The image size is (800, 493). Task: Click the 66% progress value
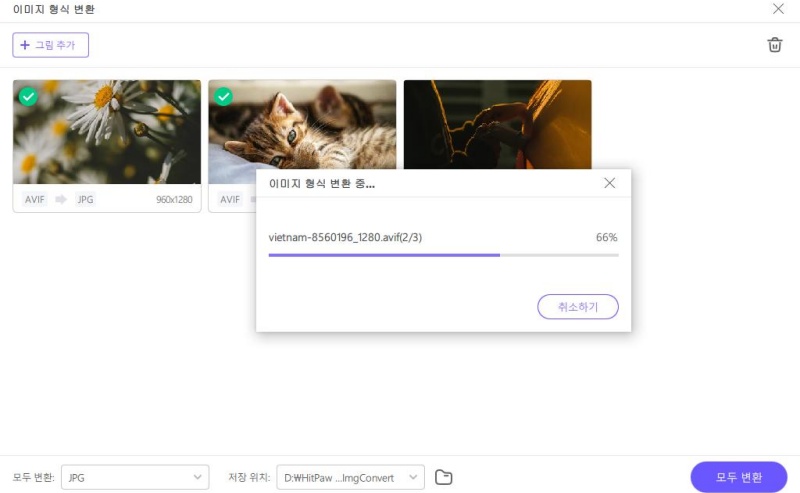tap(607, 237)
